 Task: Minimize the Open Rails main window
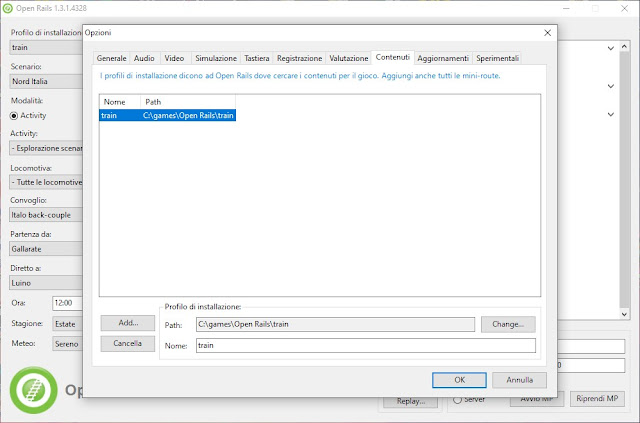pyautogui.click(x=566, y=8)
